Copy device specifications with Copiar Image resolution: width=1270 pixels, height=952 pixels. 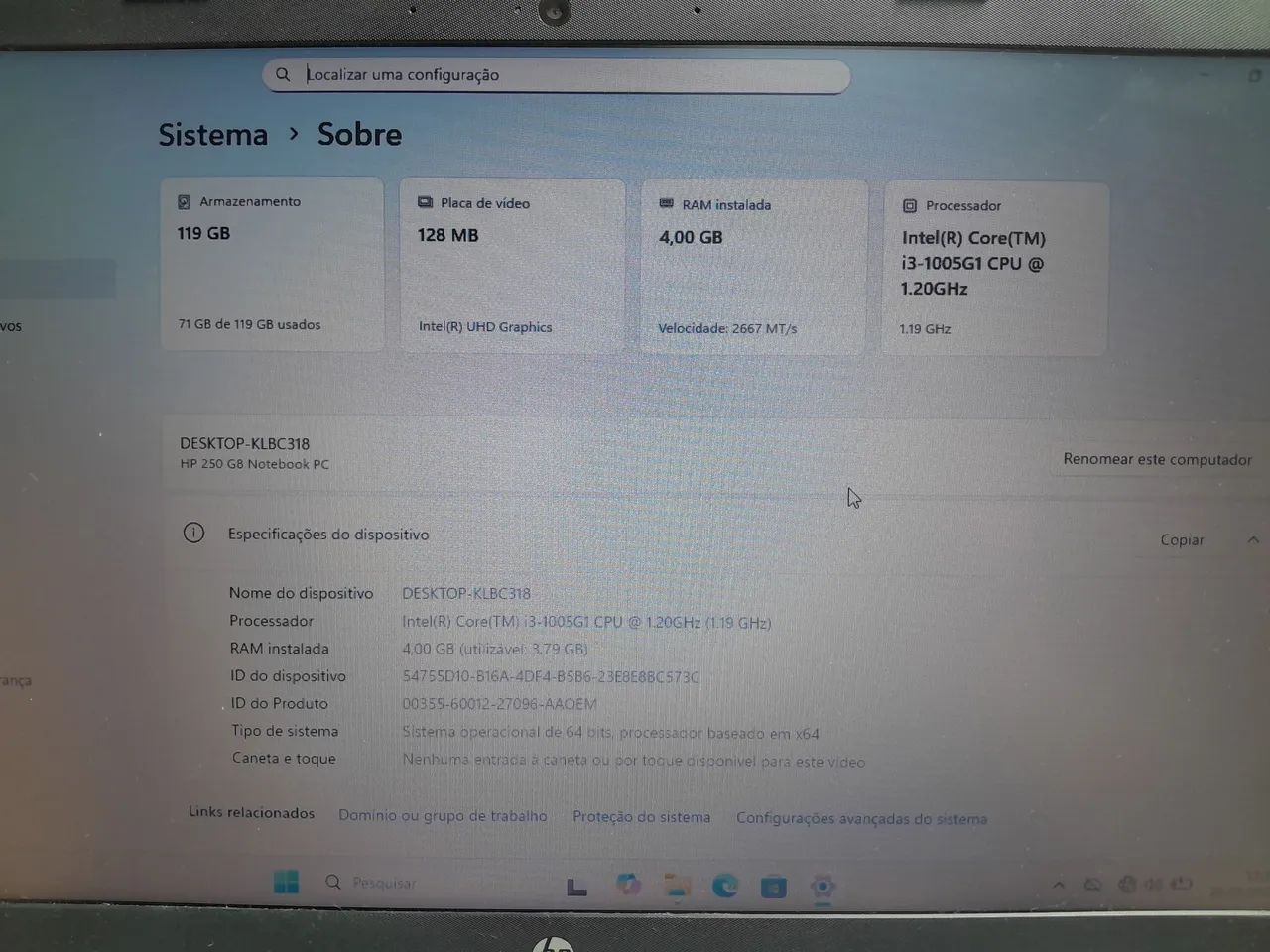(1182, 539)
